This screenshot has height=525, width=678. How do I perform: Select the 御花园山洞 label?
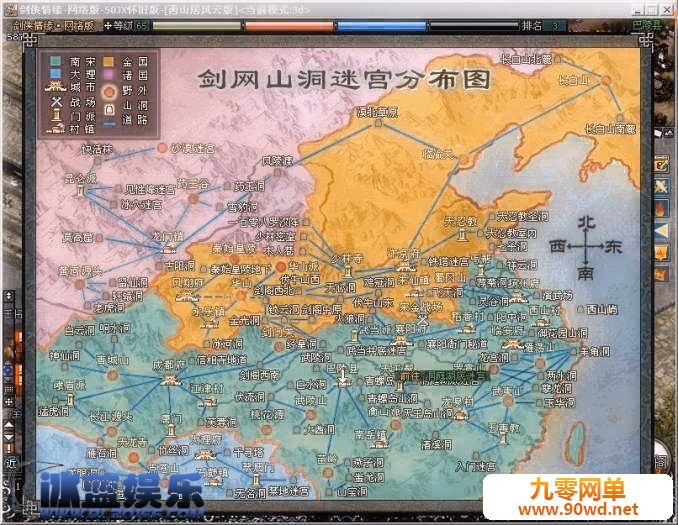562,333
